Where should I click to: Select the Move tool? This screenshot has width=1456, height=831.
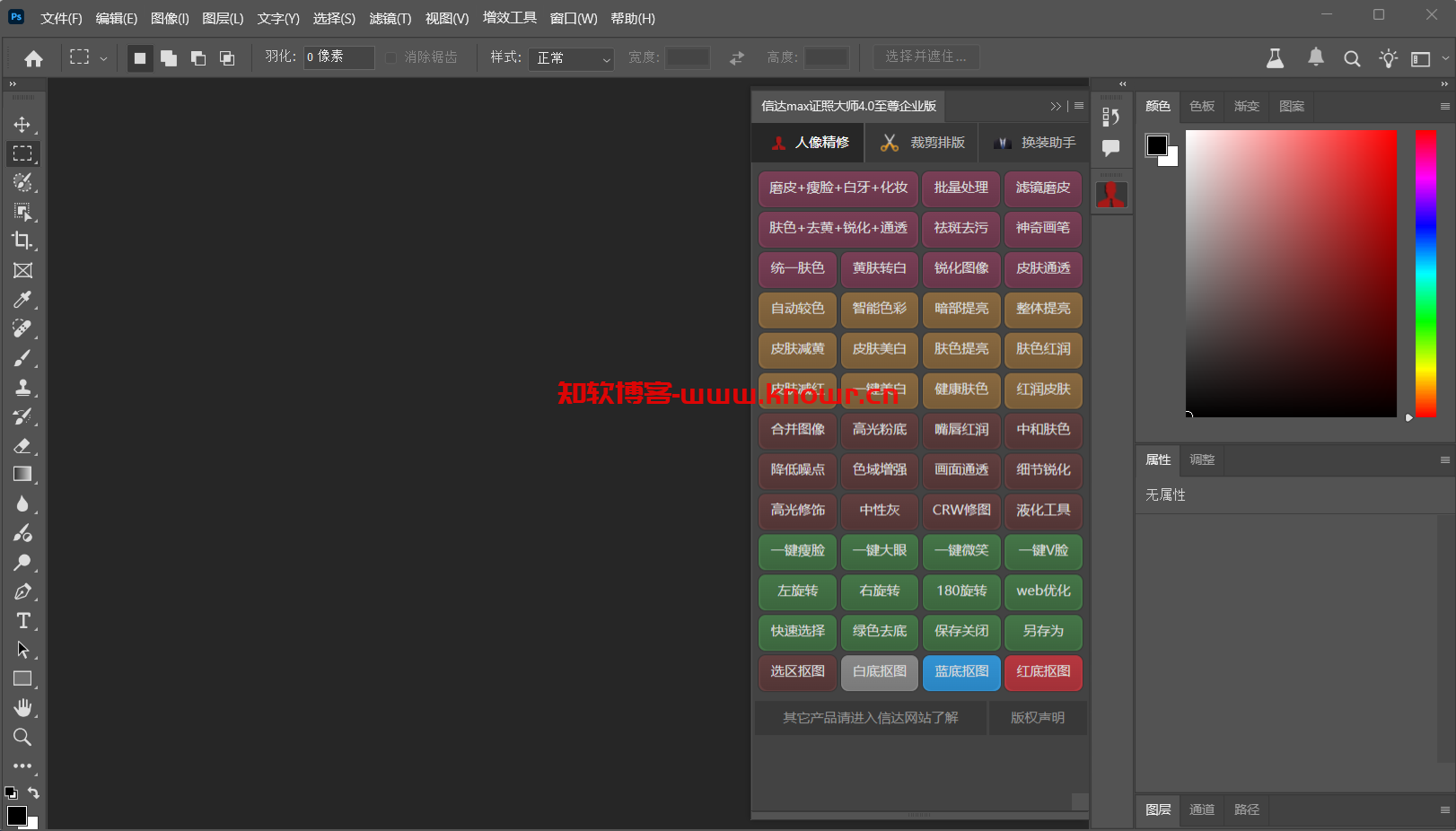[22, 125]
